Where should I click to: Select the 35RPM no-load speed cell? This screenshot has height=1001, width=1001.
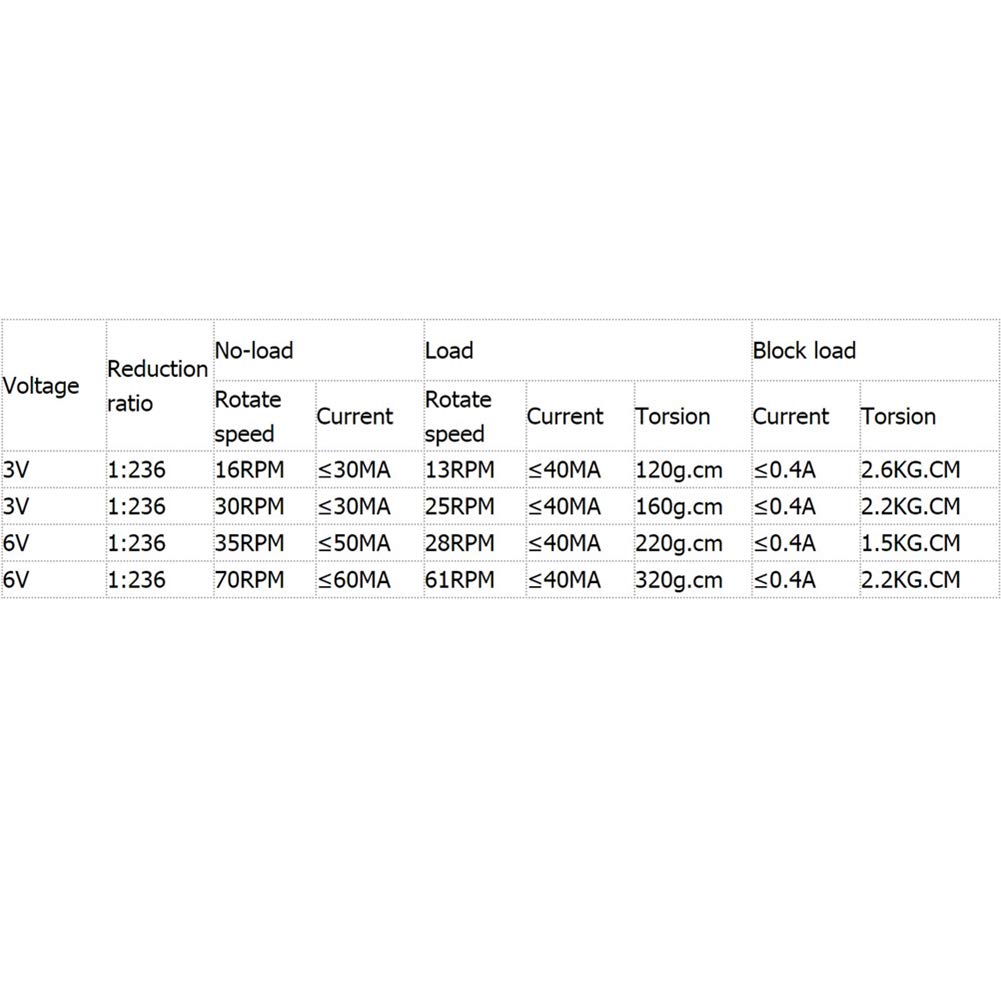[x=264, y=543]
